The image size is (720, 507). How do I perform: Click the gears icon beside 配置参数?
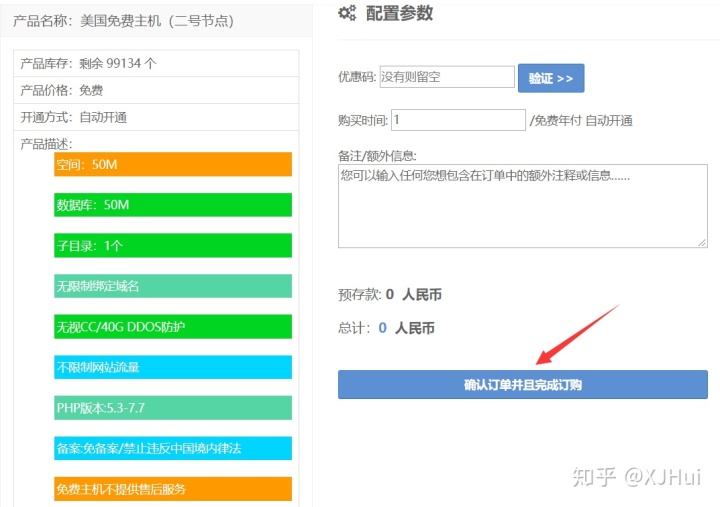pyautogui.click(x=347, y=13)
